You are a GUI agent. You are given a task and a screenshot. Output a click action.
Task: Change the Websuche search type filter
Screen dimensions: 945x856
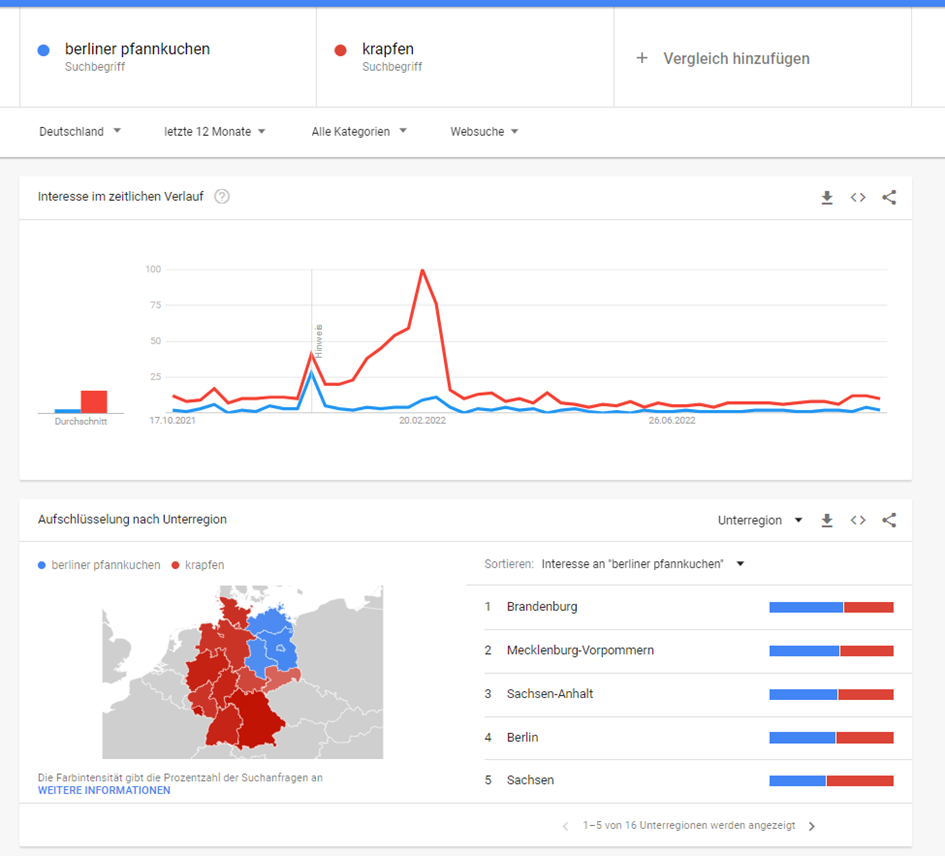[484, 131]
